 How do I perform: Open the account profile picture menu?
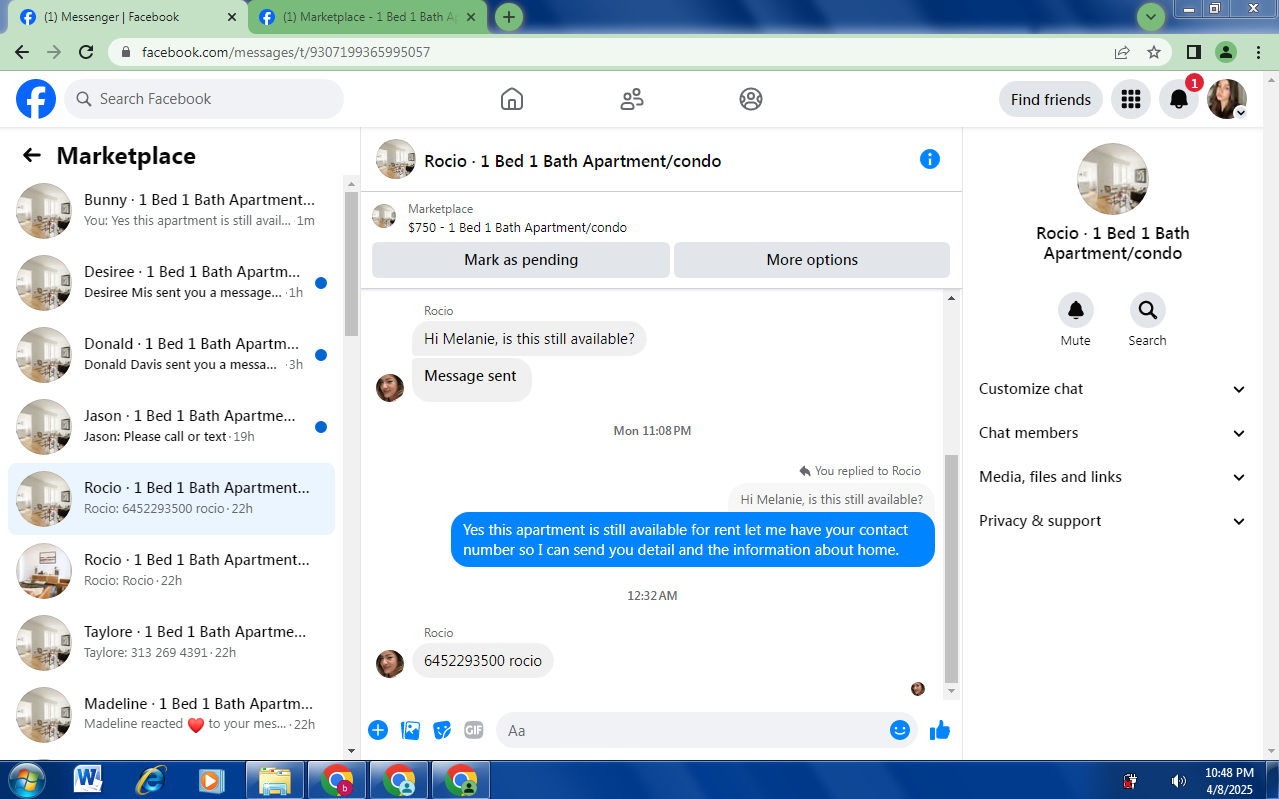[1227, 99]
